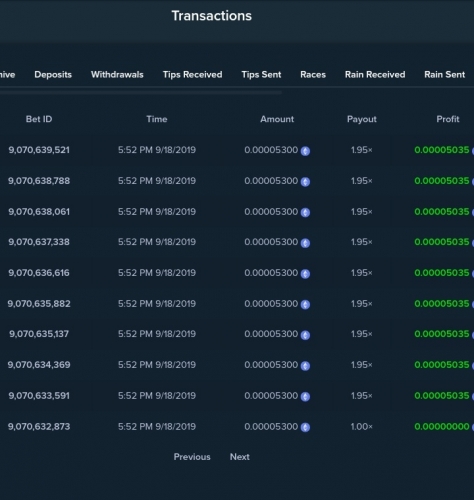474x500 pixels.
Task: Select the Tips Received tab
Action: (192, 75)
